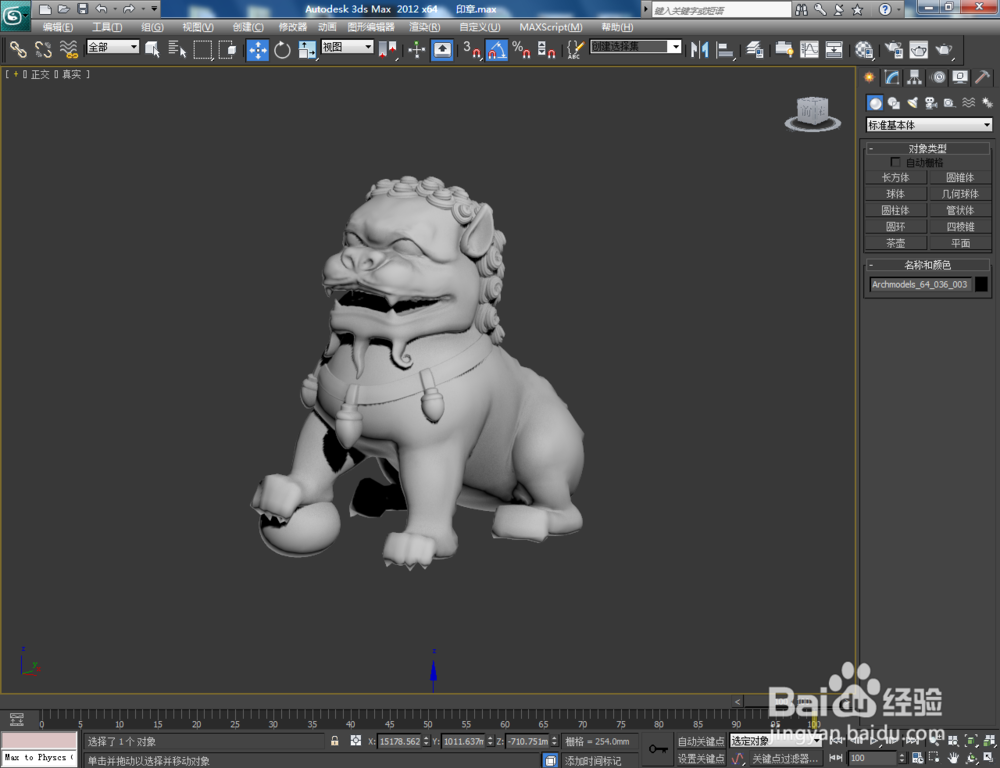Open the 工具(T) menu
Screen dimensions: 1000x768
click(107, 27)
